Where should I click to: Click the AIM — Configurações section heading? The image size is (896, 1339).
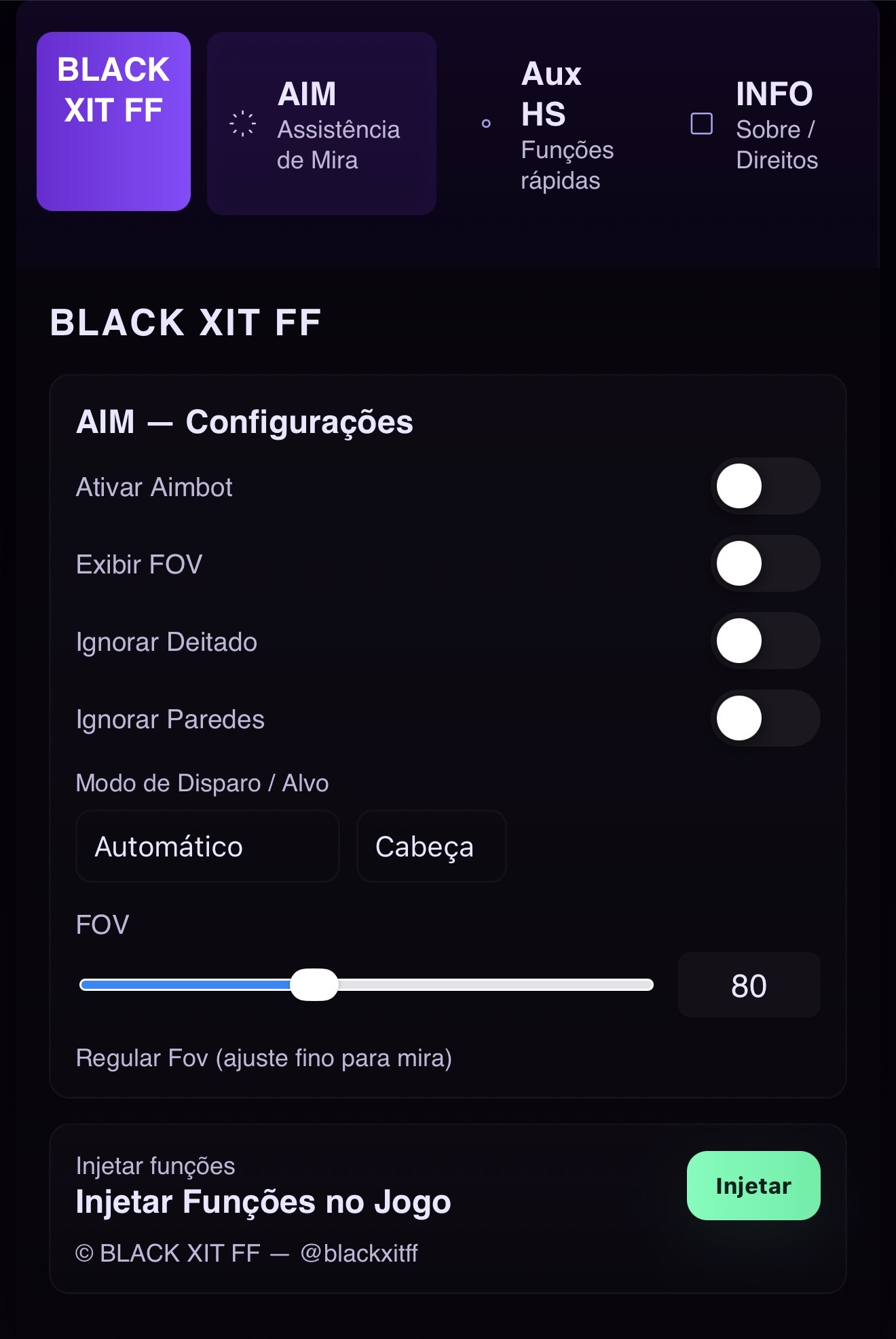pyautogui.click(x=244, y=422)
